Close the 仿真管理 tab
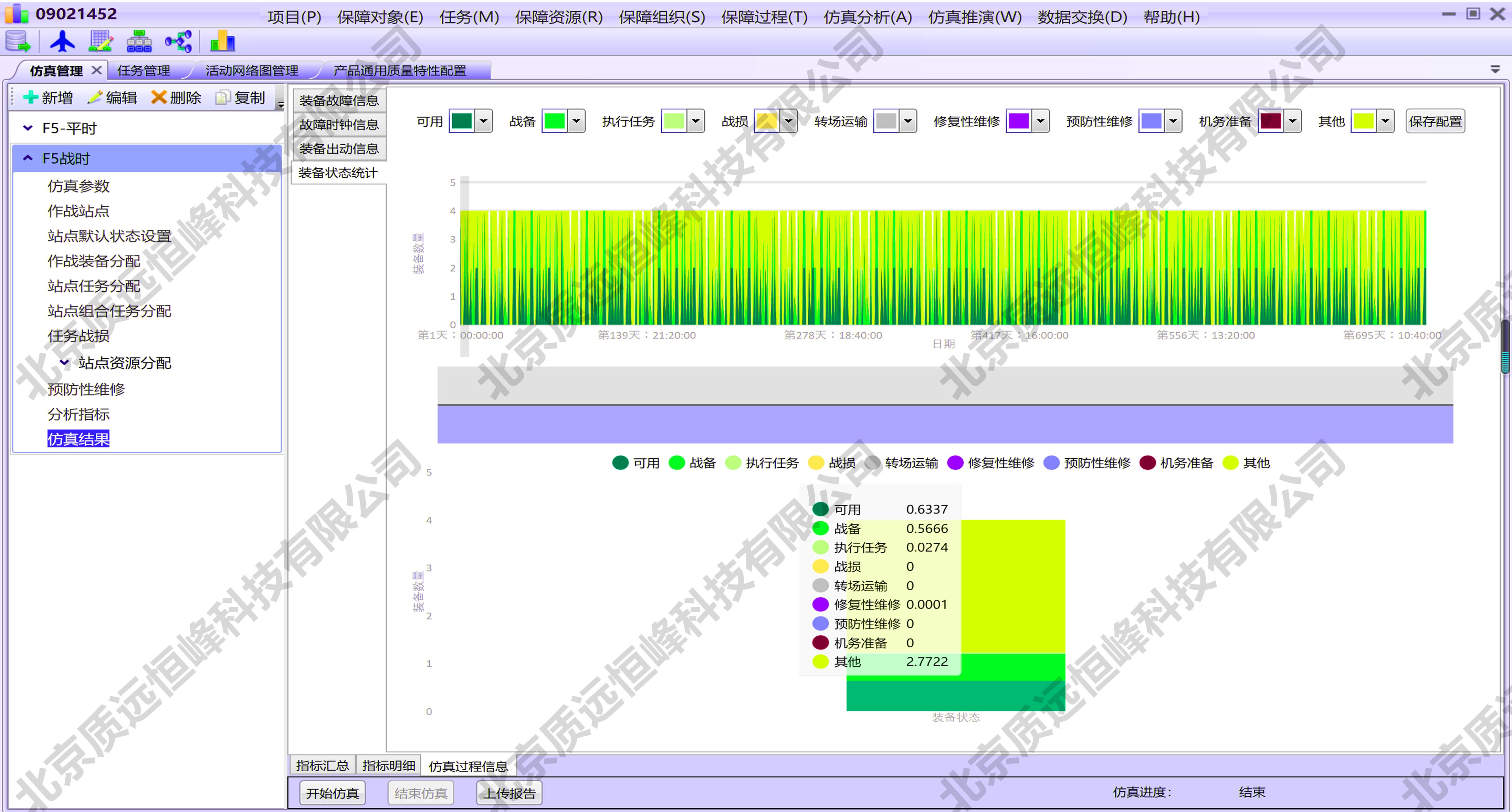Image resolution: width=1512 pixels, height=812 pixels. pyautogui.click(x=97, y=71)
